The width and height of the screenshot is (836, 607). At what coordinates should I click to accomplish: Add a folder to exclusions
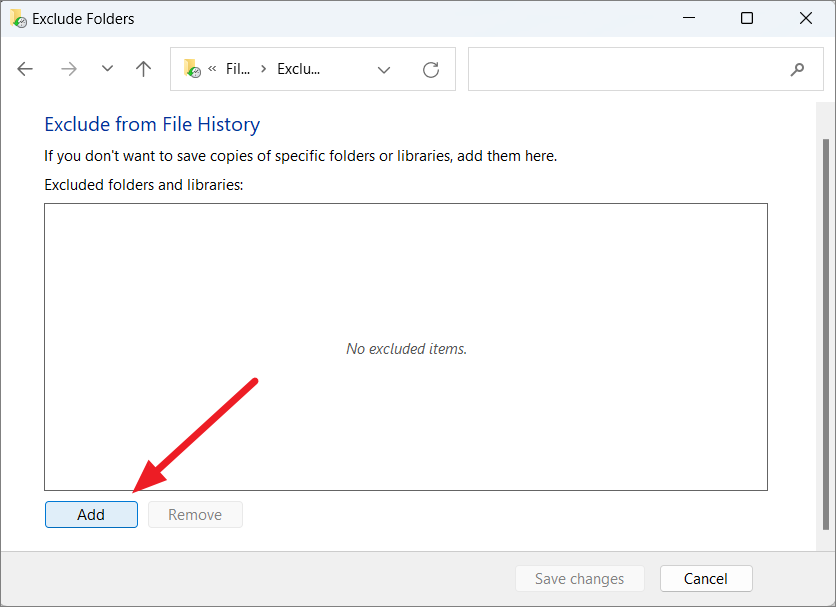[x=91, y=515]
